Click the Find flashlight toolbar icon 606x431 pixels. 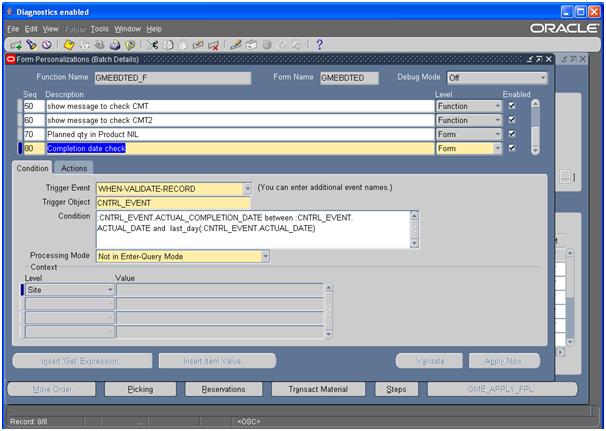point(32,45)
